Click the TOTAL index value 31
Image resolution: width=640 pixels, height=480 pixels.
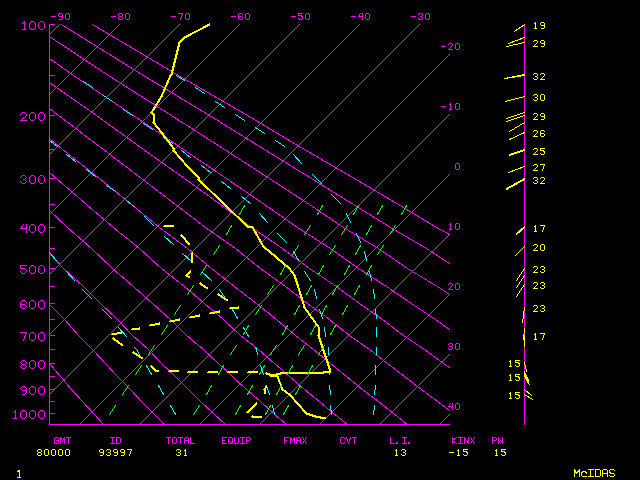[182, 453]
